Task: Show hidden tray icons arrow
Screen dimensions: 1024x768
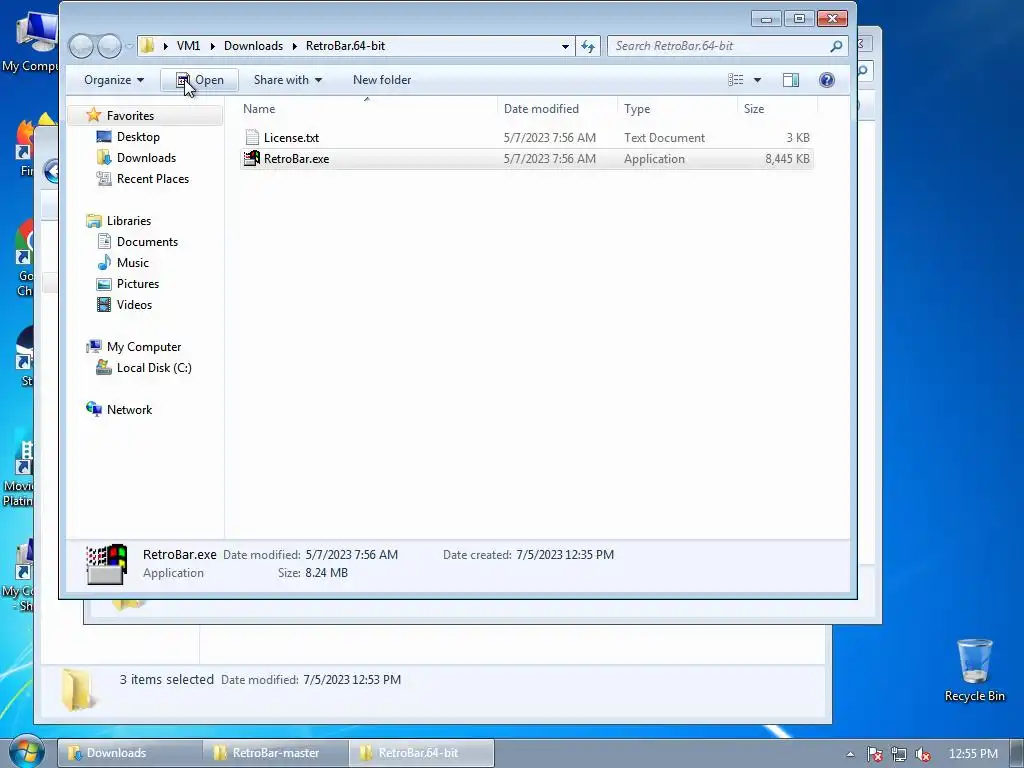Action: click(x=850, y=754)
